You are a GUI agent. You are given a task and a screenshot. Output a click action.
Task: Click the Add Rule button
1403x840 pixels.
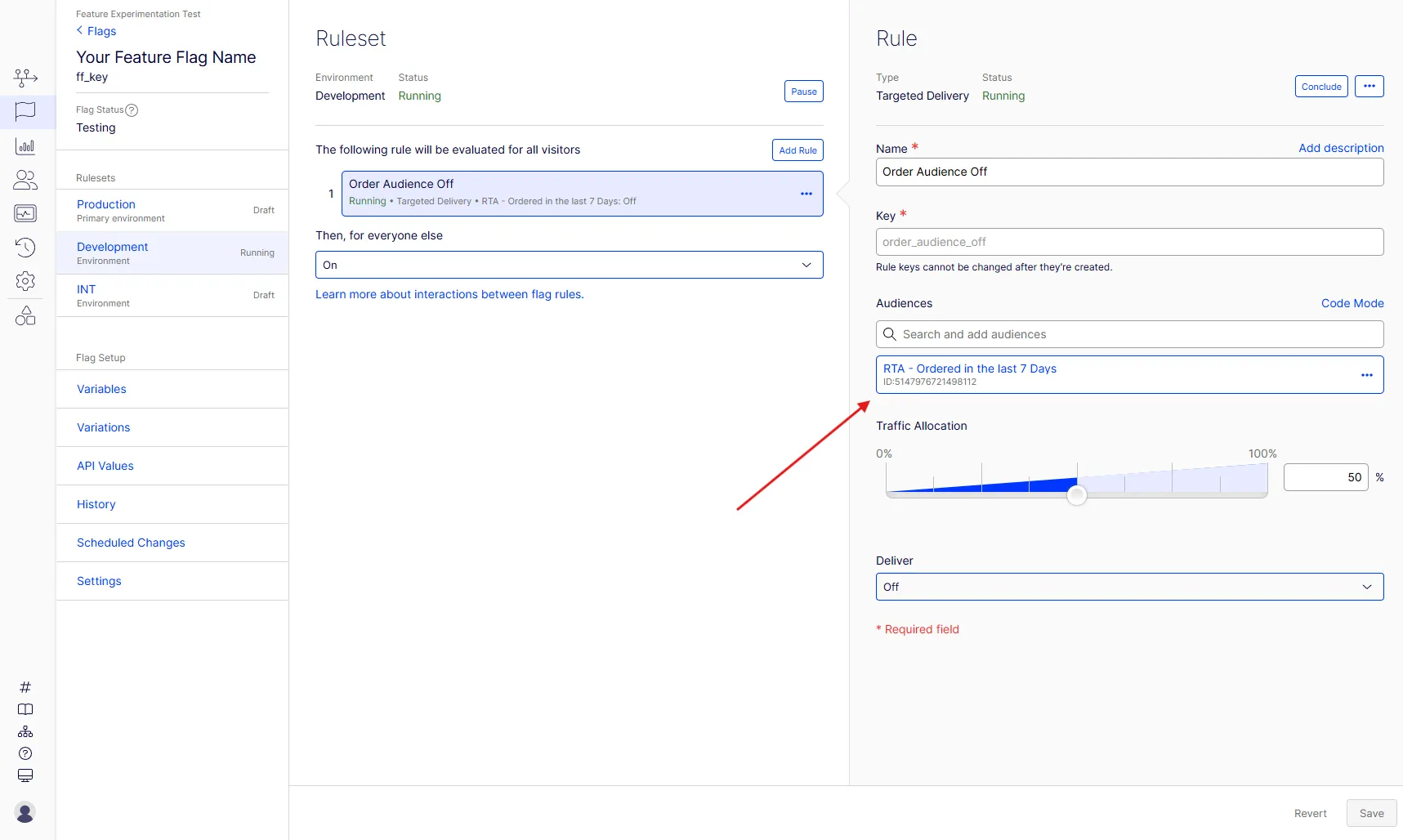[x=798, y=150]
